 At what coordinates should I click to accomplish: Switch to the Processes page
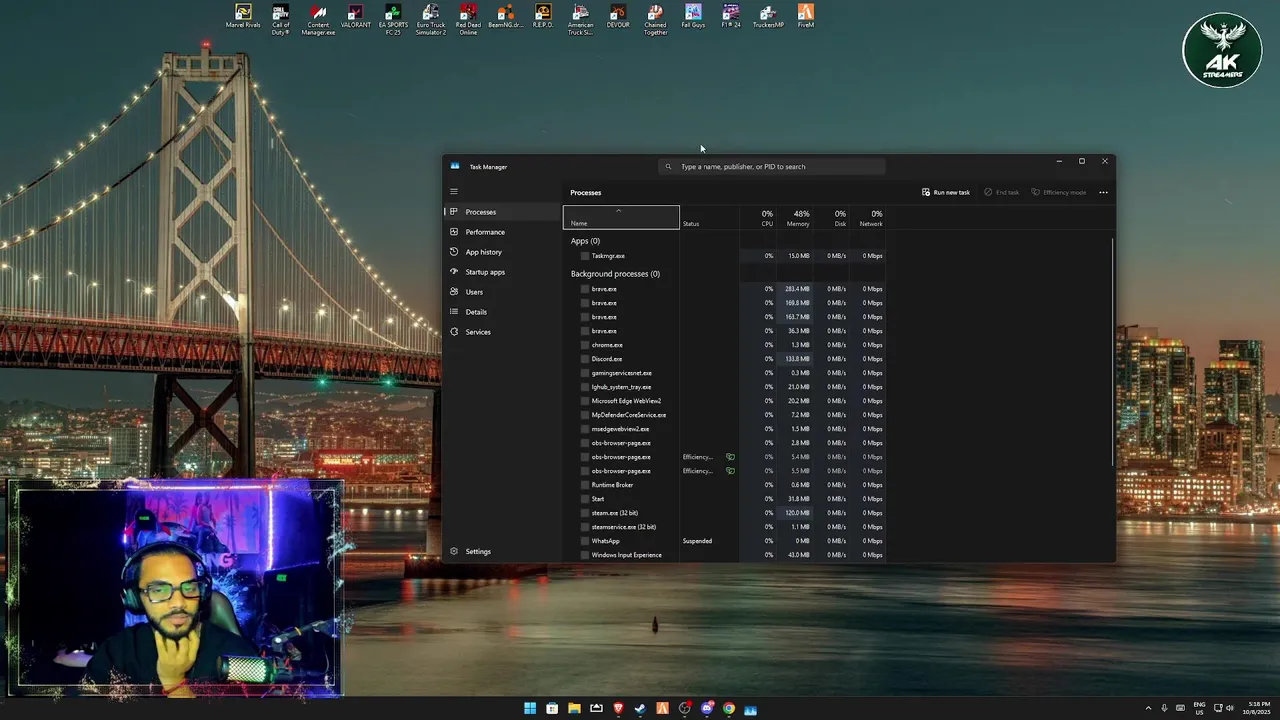(x=502, y=212)
